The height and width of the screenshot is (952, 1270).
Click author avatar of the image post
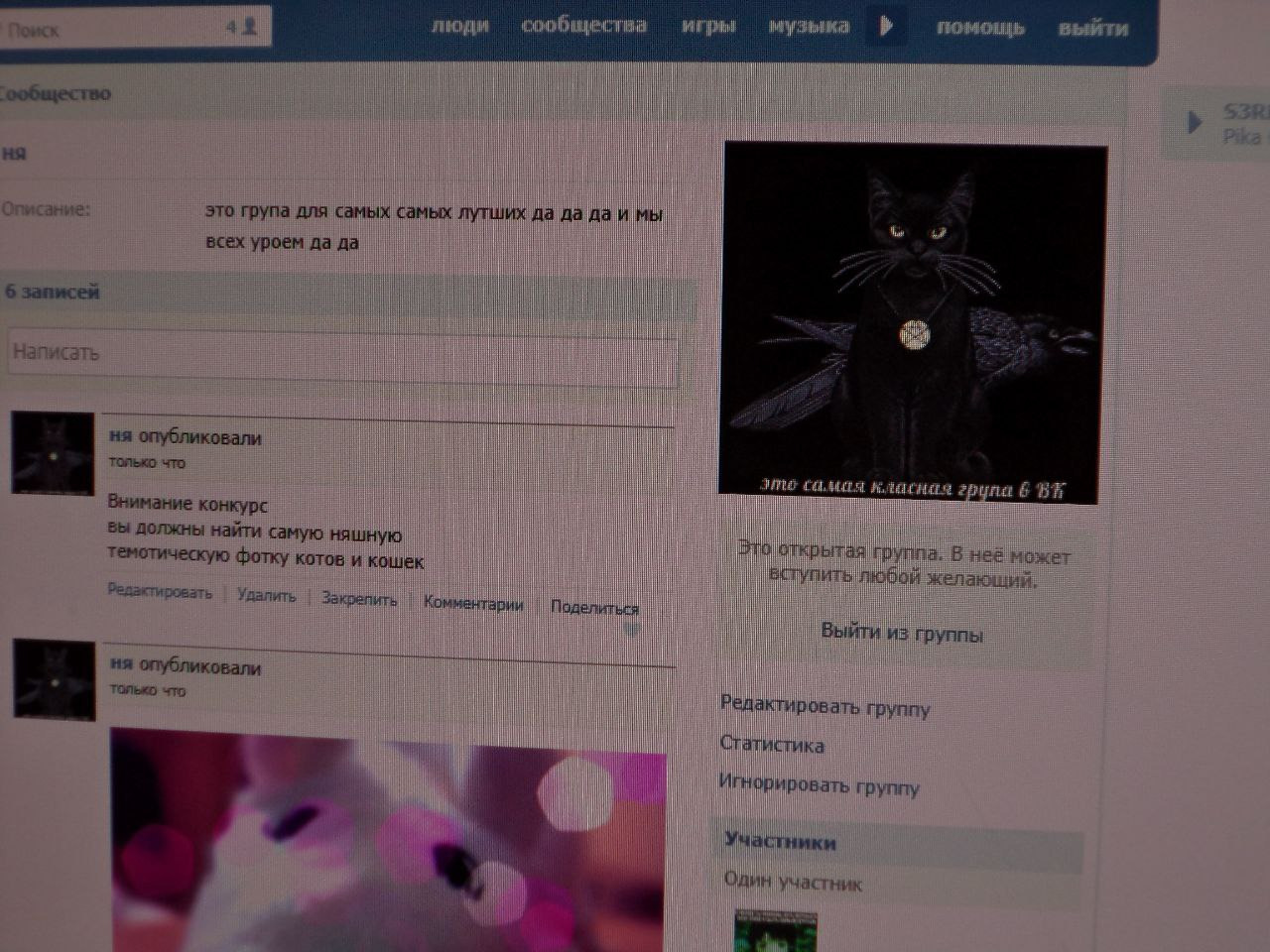(55, 679)
